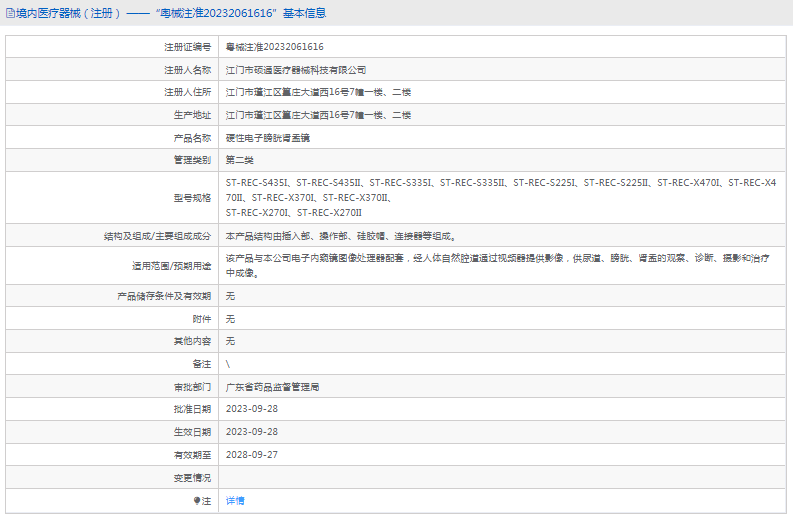Click the 备注 label
793x522 pixels.
pyautogui.click(x=202, y=364)
